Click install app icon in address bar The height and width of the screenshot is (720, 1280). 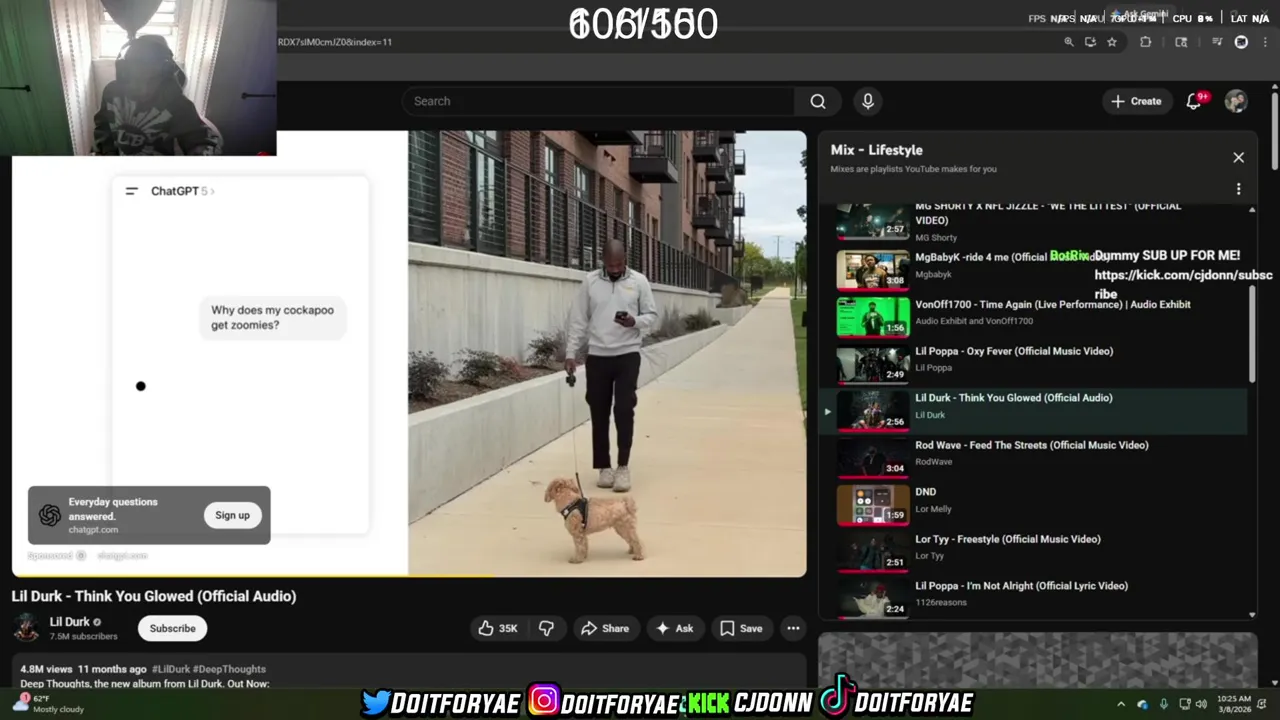coord(1090,42)
